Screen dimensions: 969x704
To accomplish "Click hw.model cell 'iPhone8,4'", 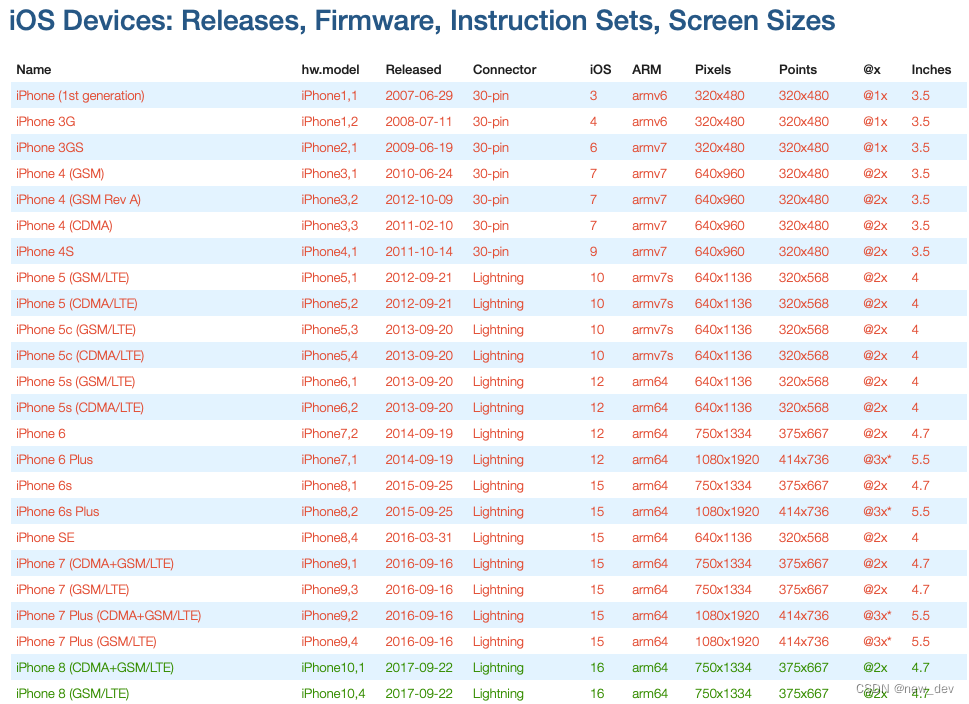I will pos(329,537).
